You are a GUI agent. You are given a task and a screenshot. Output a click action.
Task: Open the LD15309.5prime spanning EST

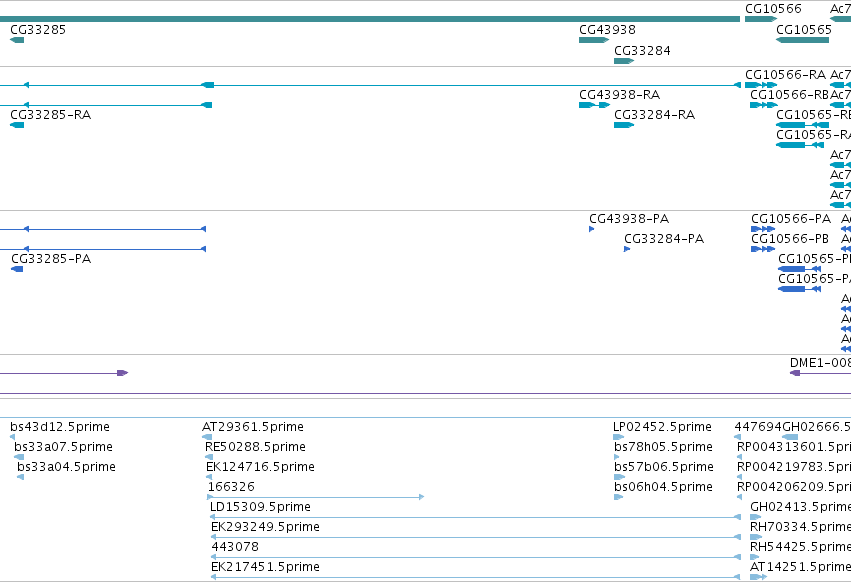(475, 517)
